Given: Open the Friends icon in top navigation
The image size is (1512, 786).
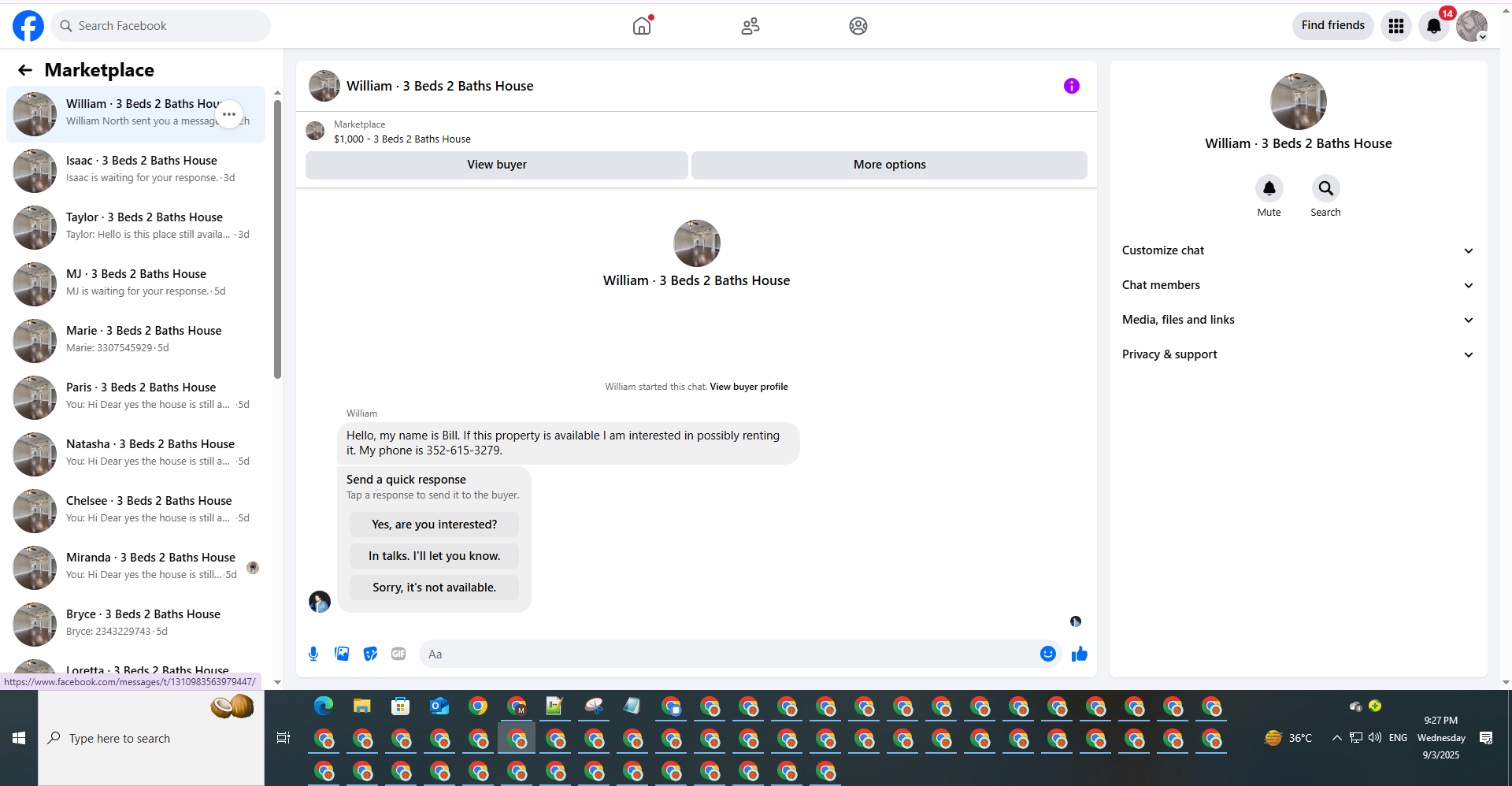Looking at the screenshot, I should click(750, 26).
